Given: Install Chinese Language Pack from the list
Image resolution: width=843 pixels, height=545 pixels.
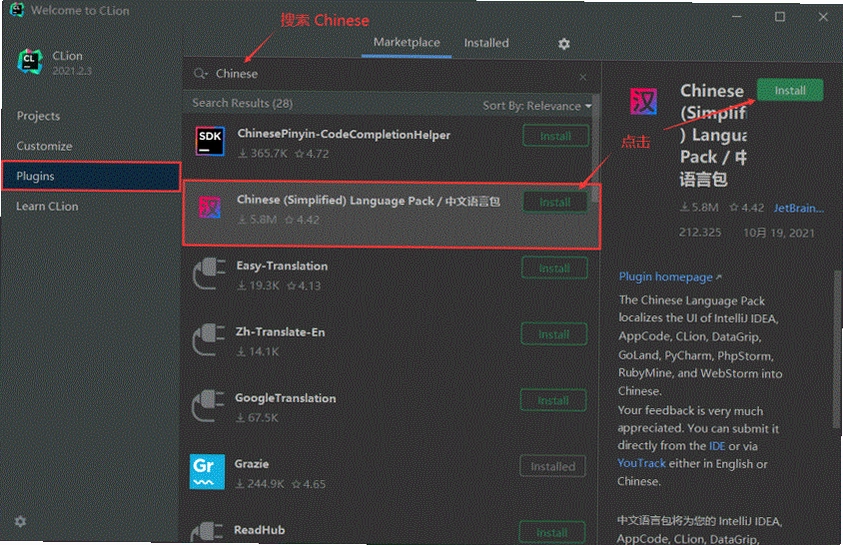Looking at the screenshot, I should click(555, 202).
